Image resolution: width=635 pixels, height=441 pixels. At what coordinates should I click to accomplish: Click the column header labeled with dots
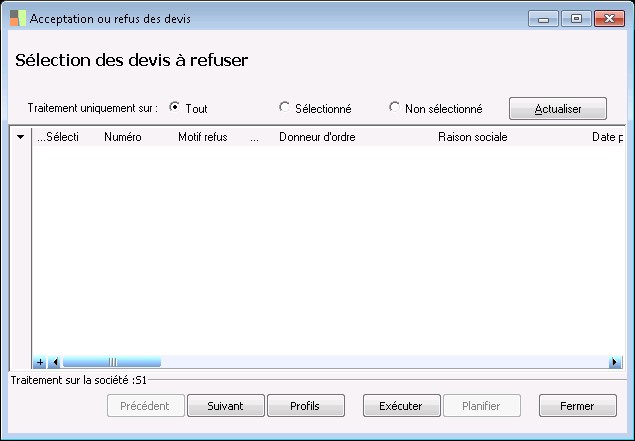(x=254, y=137)
